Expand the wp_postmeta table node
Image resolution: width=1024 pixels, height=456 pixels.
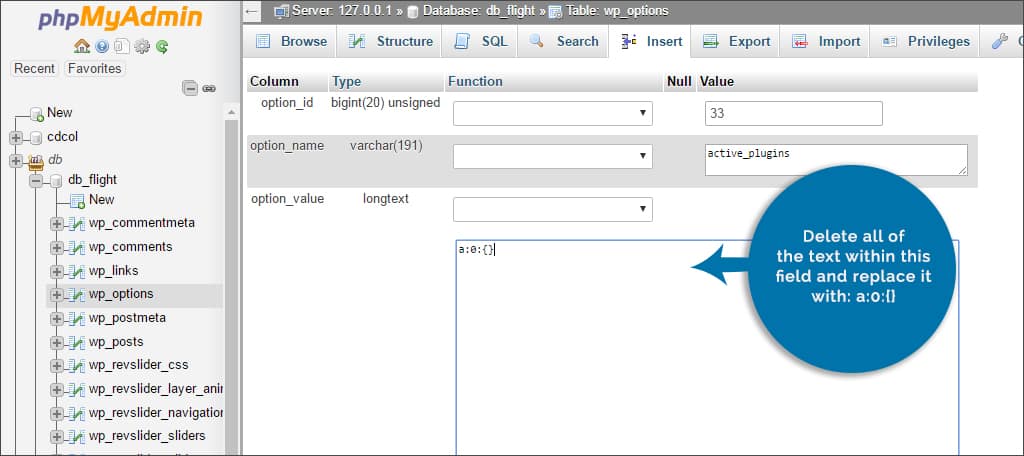point(57,319)
